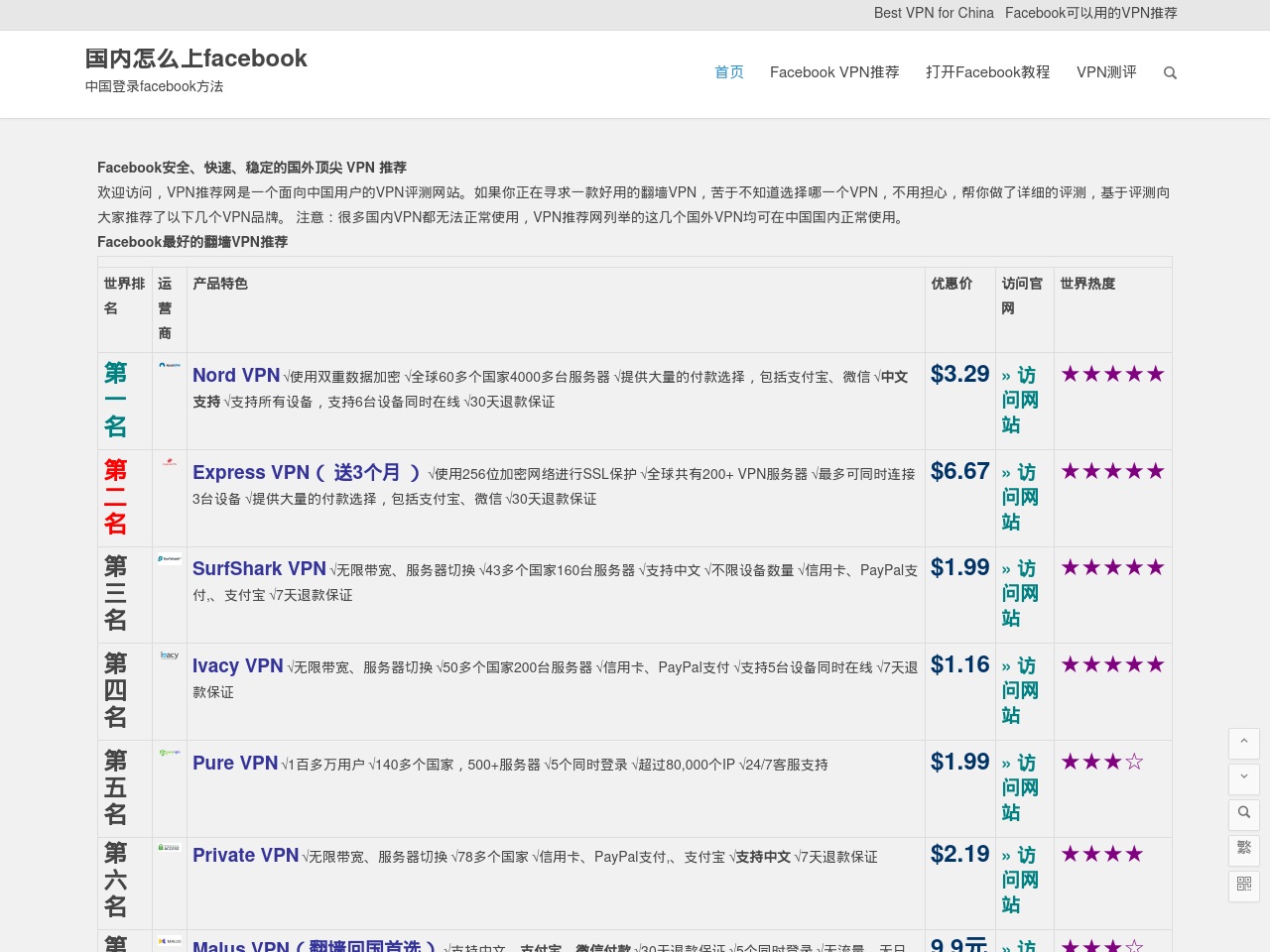Open the floating sidebar search button

click(1244, 814)
